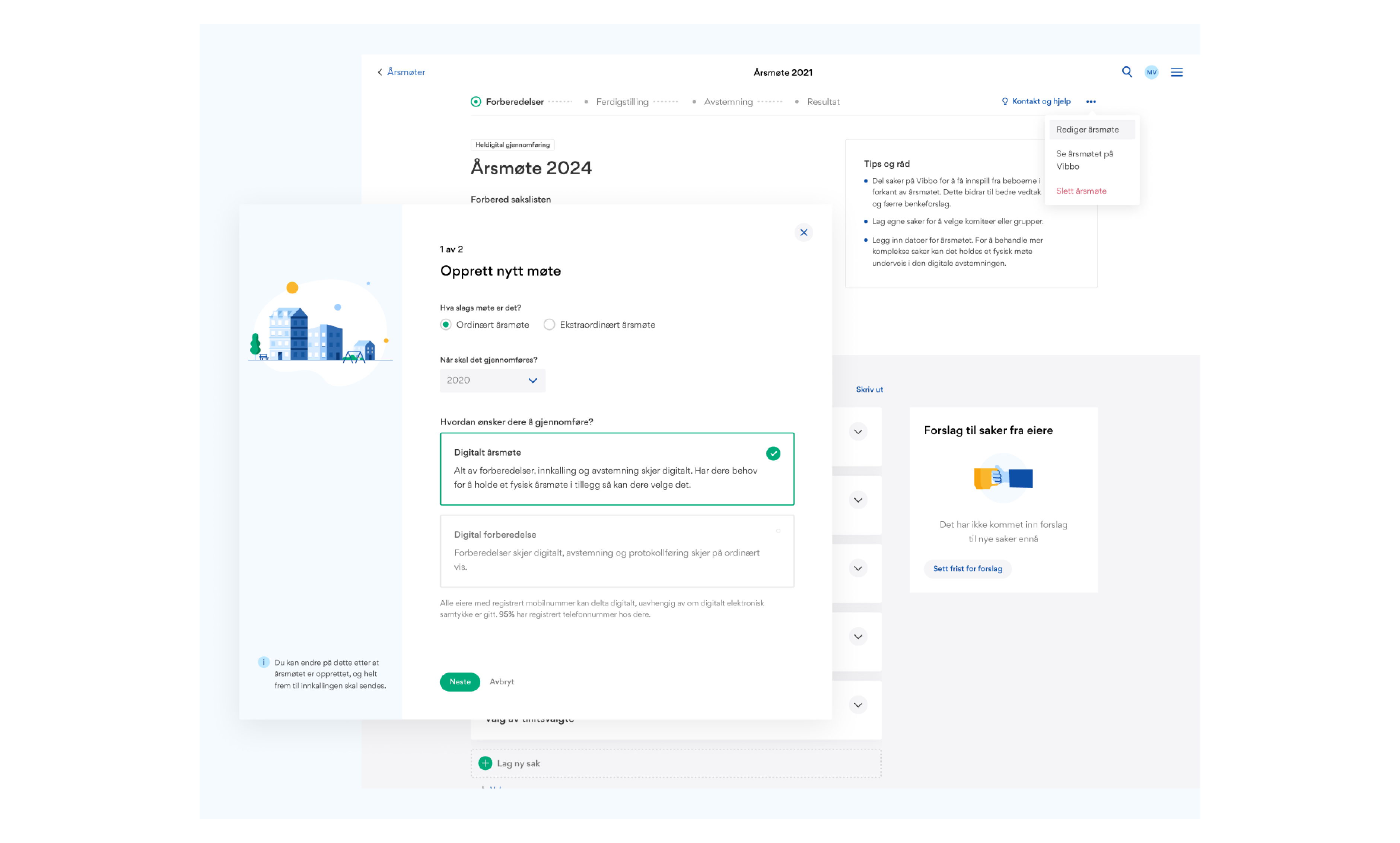
Task: Close the Opprett nytt møte dialog
Action: (803, 232)
